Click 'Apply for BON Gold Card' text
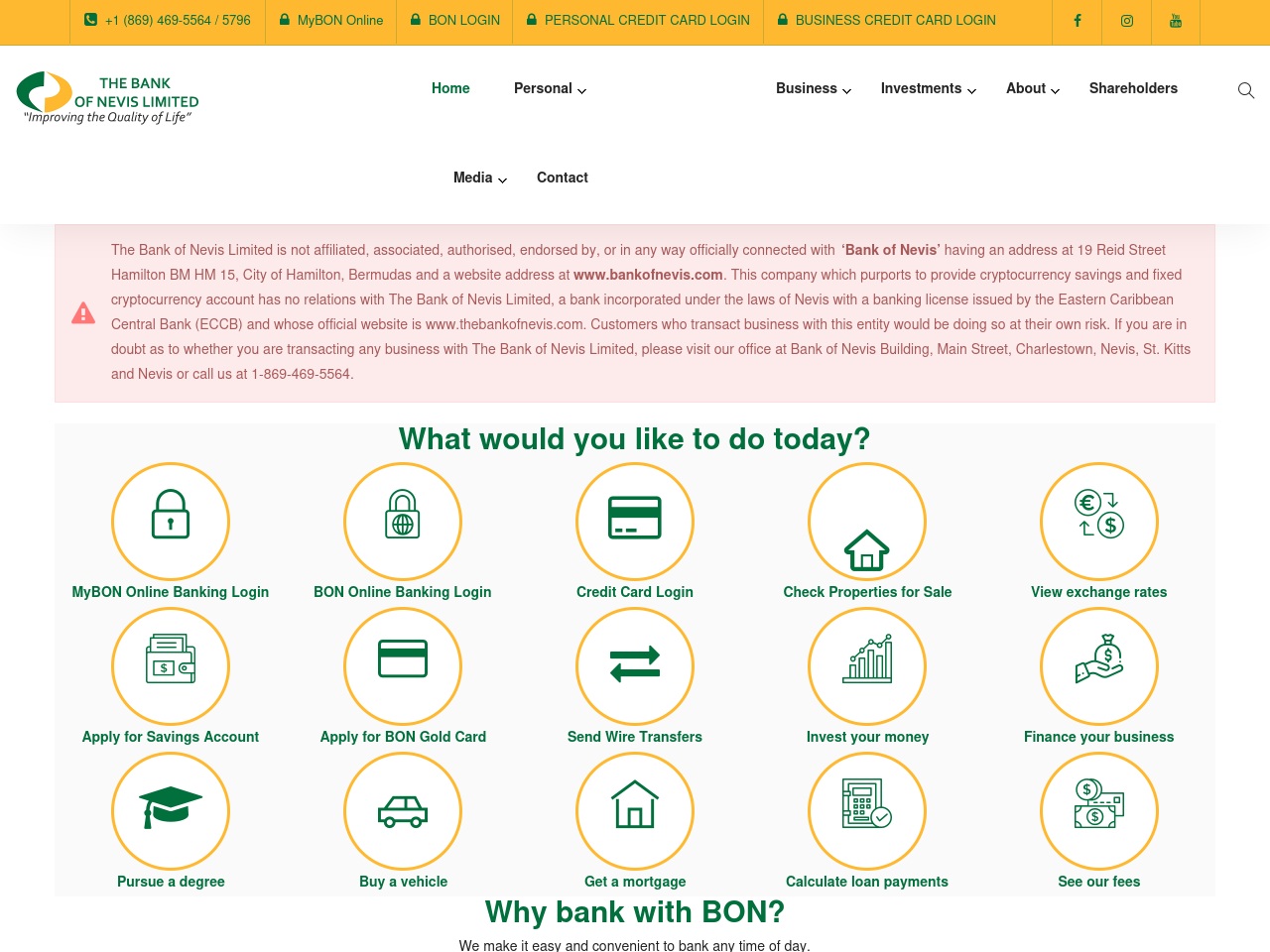The image size is (1270, 952). click(403, 737)
